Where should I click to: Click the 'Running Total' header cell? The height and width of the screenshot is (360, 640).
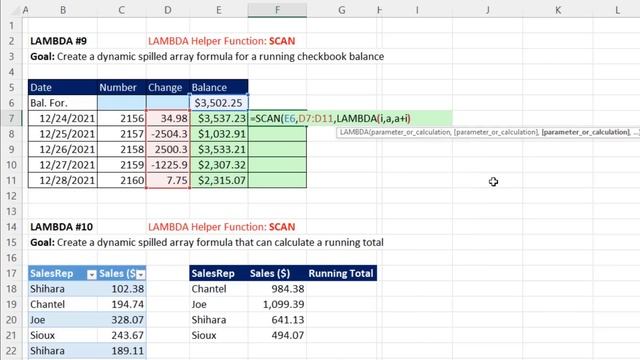(342, 273)
